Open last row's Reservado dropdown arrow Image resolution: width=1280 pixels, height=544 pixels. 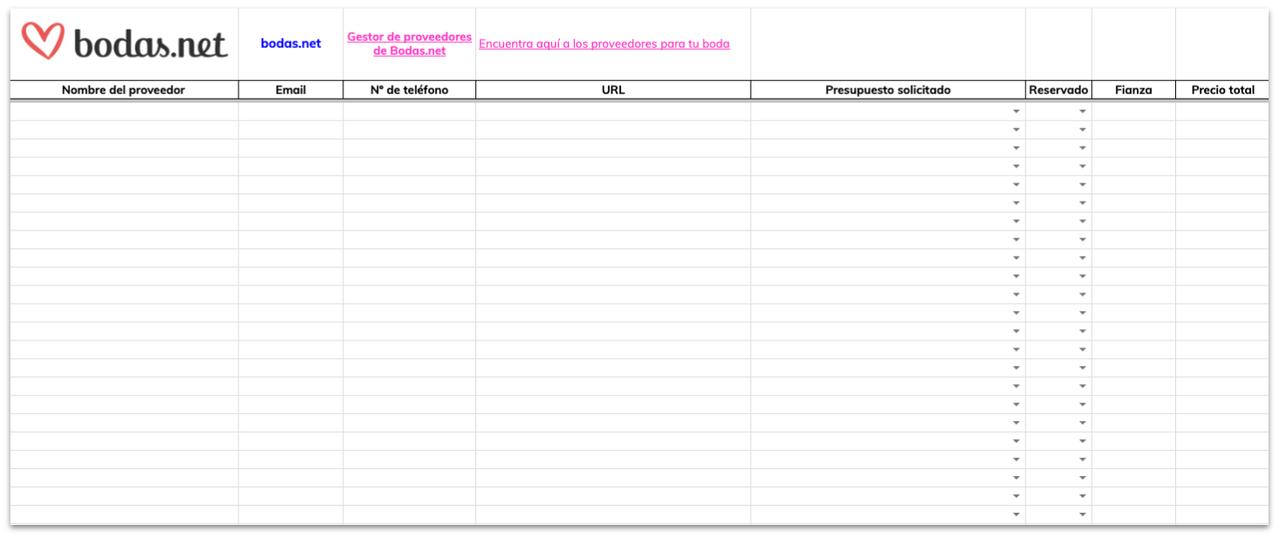click(1082, 514)
